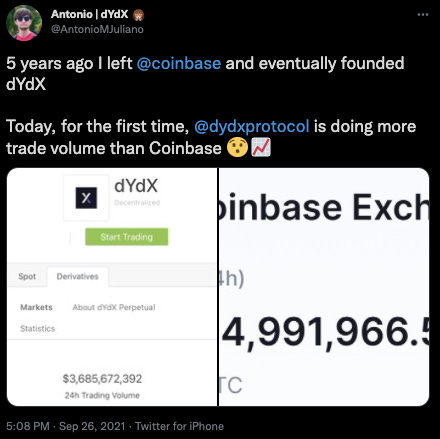Click the Antonio | dYdX display name

[89, 14]
